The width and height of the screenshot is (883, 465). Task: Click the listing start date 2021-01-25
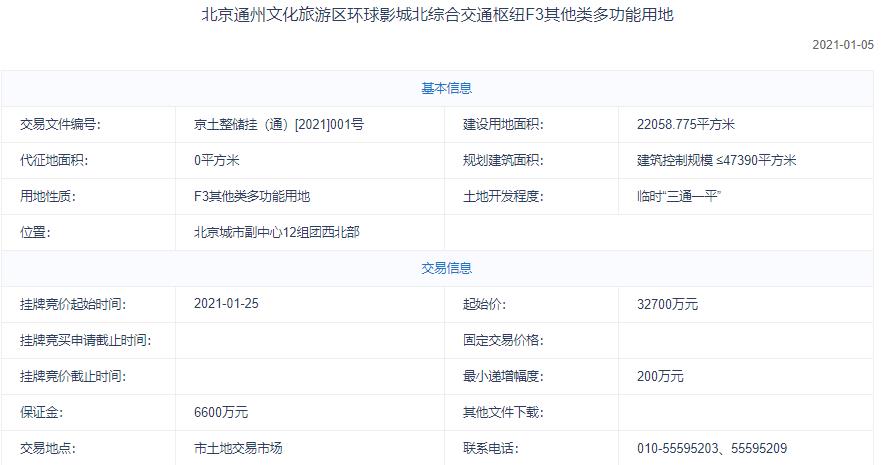(226, 304)
